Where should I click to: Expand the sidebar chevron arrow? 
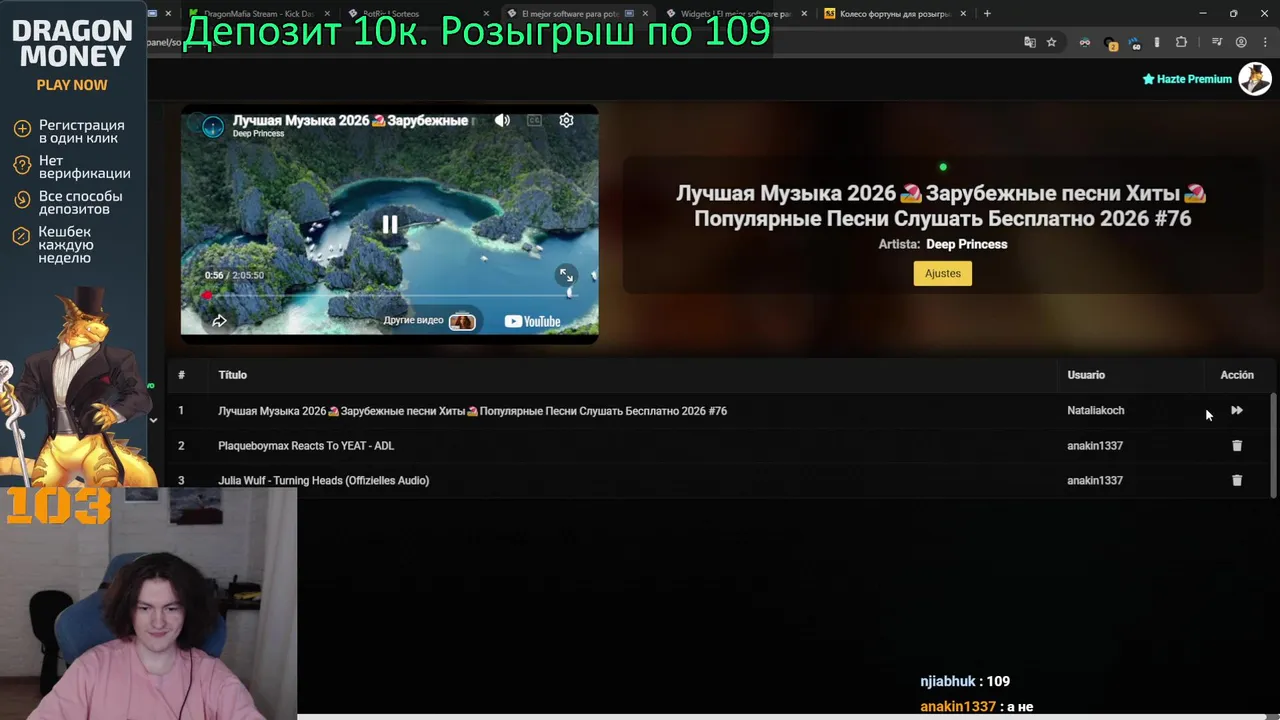coord(153,420)
